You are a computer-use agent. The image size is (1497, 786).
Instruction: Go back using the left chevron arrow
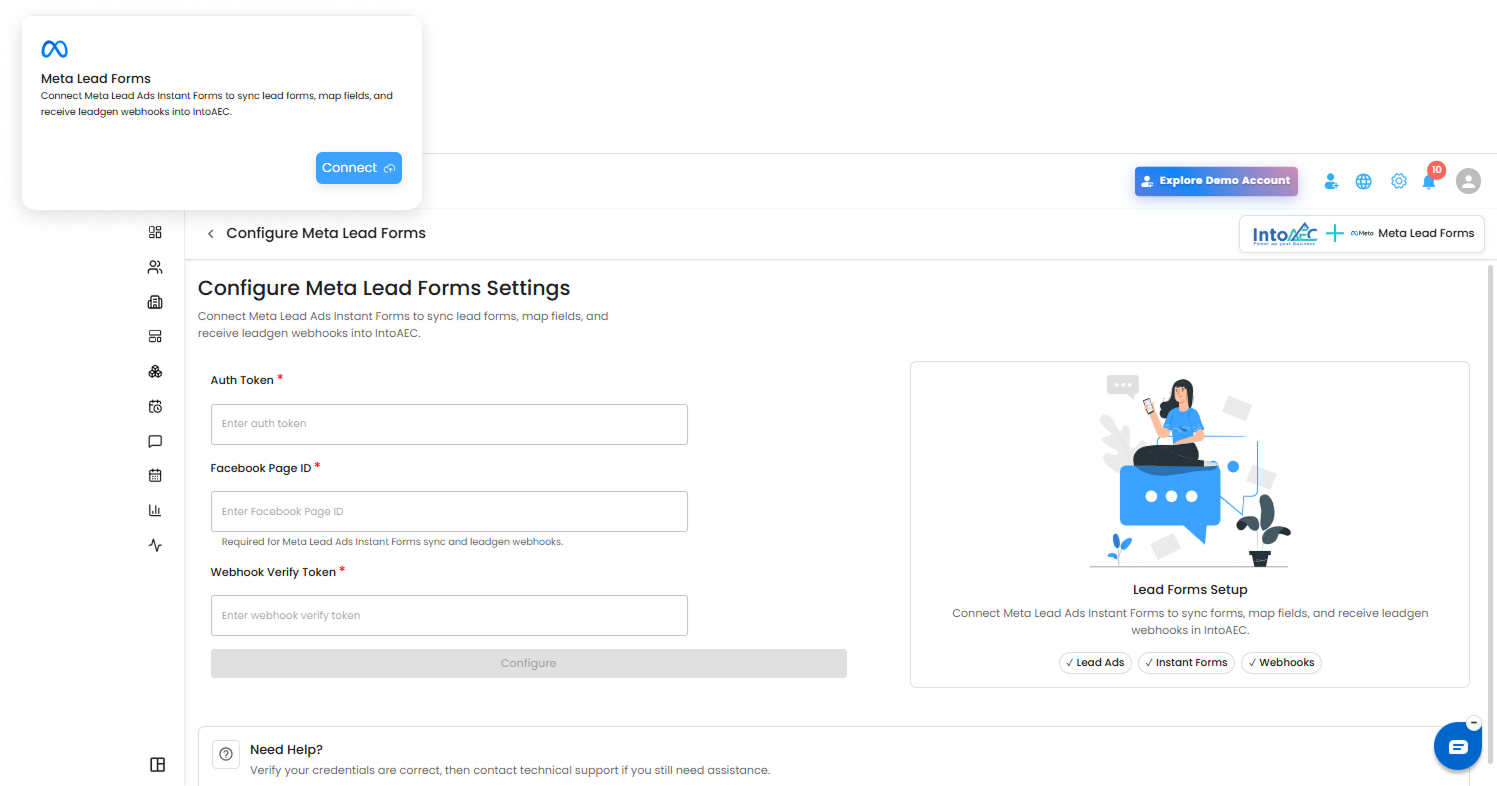tap(210, 234)
